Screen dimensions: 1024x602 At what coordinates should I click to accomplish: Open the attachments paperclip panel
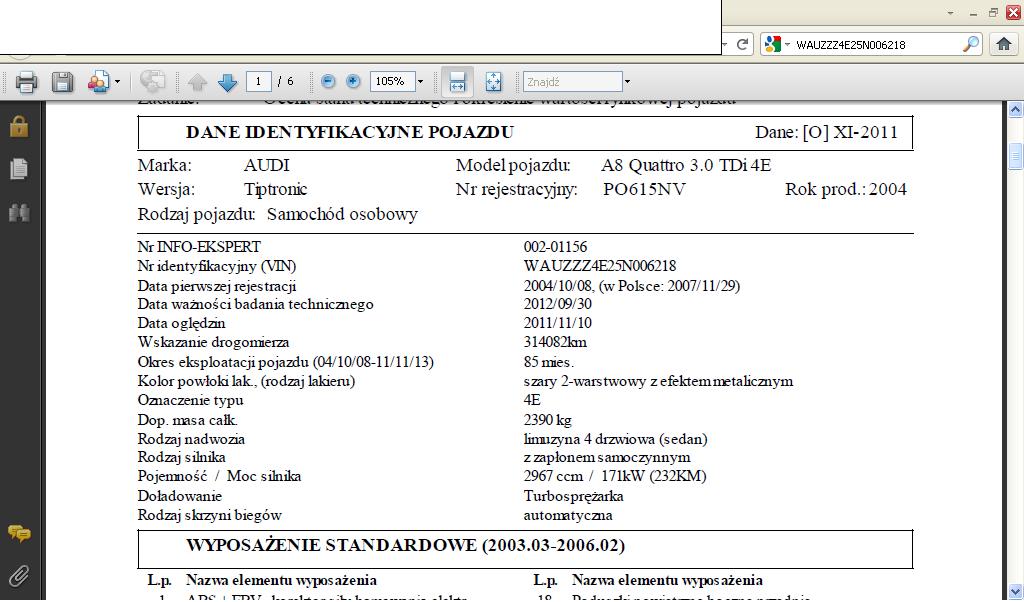point(19,576)
